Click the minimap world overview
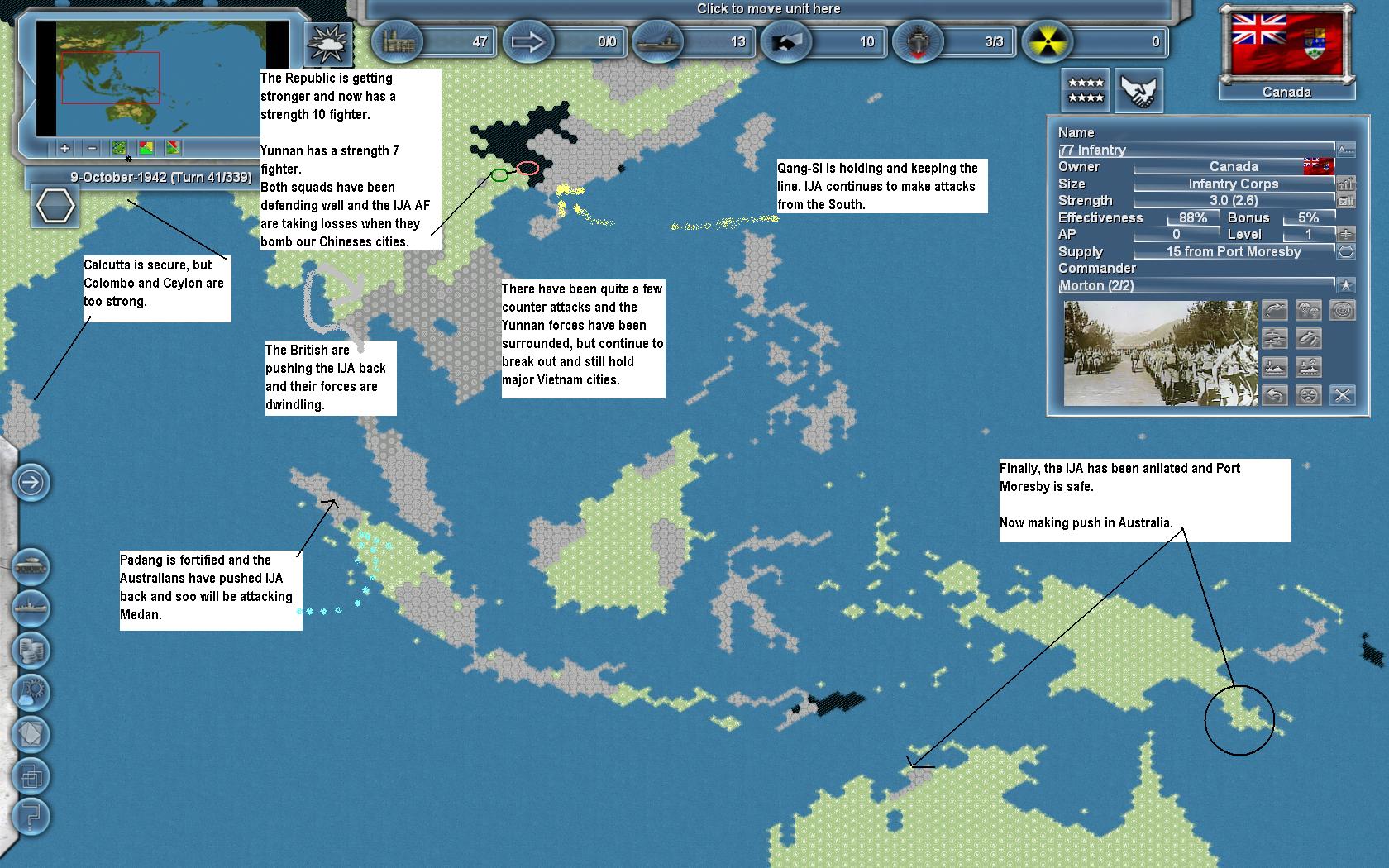This screenshot has width=1389, height=868. [162, 79]
